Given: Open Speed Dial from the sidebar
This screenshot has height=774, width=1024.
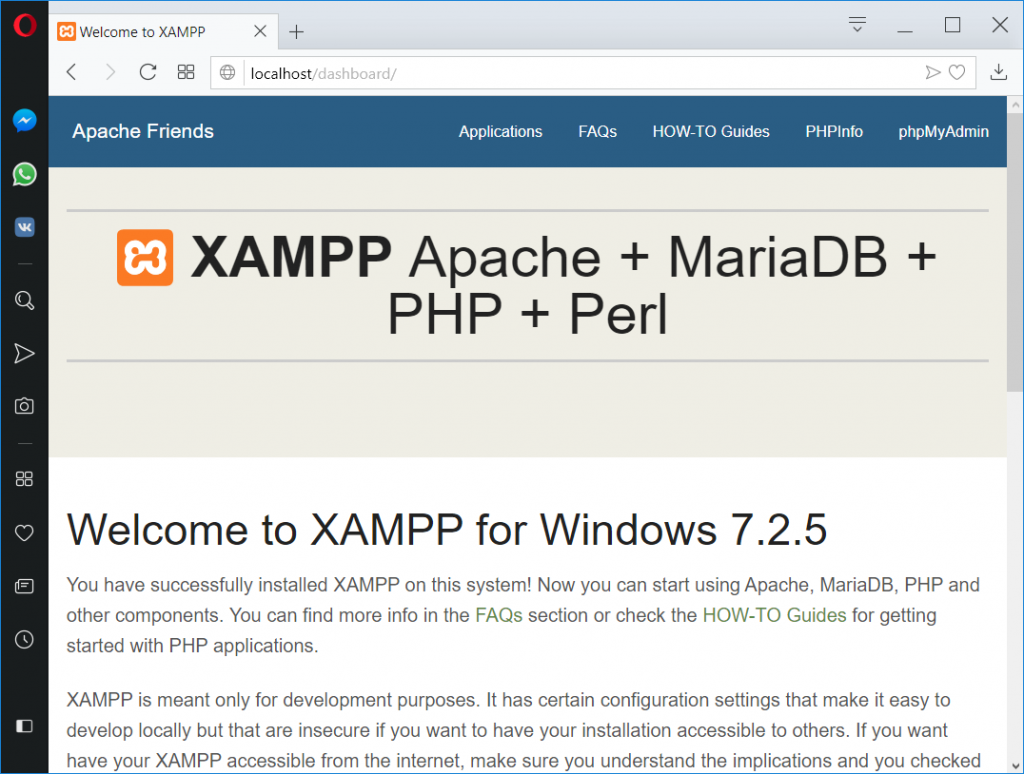Looking at the screenshot, I should 24,479.
